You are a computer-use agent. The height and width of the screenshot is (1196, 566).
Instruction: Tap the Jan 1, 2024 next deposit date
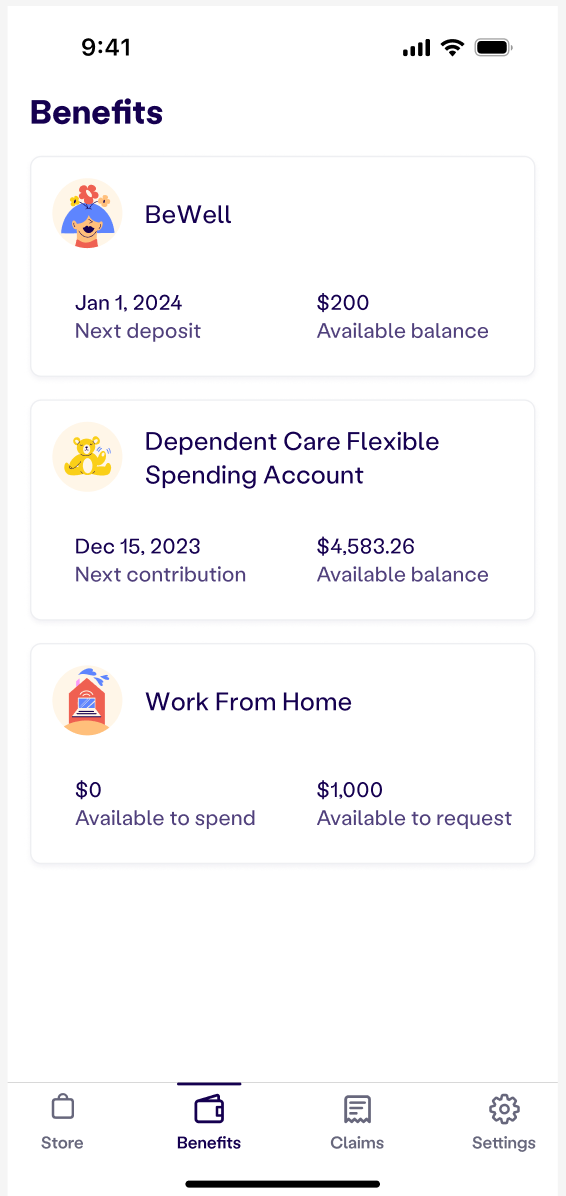[x=128, y=303]
